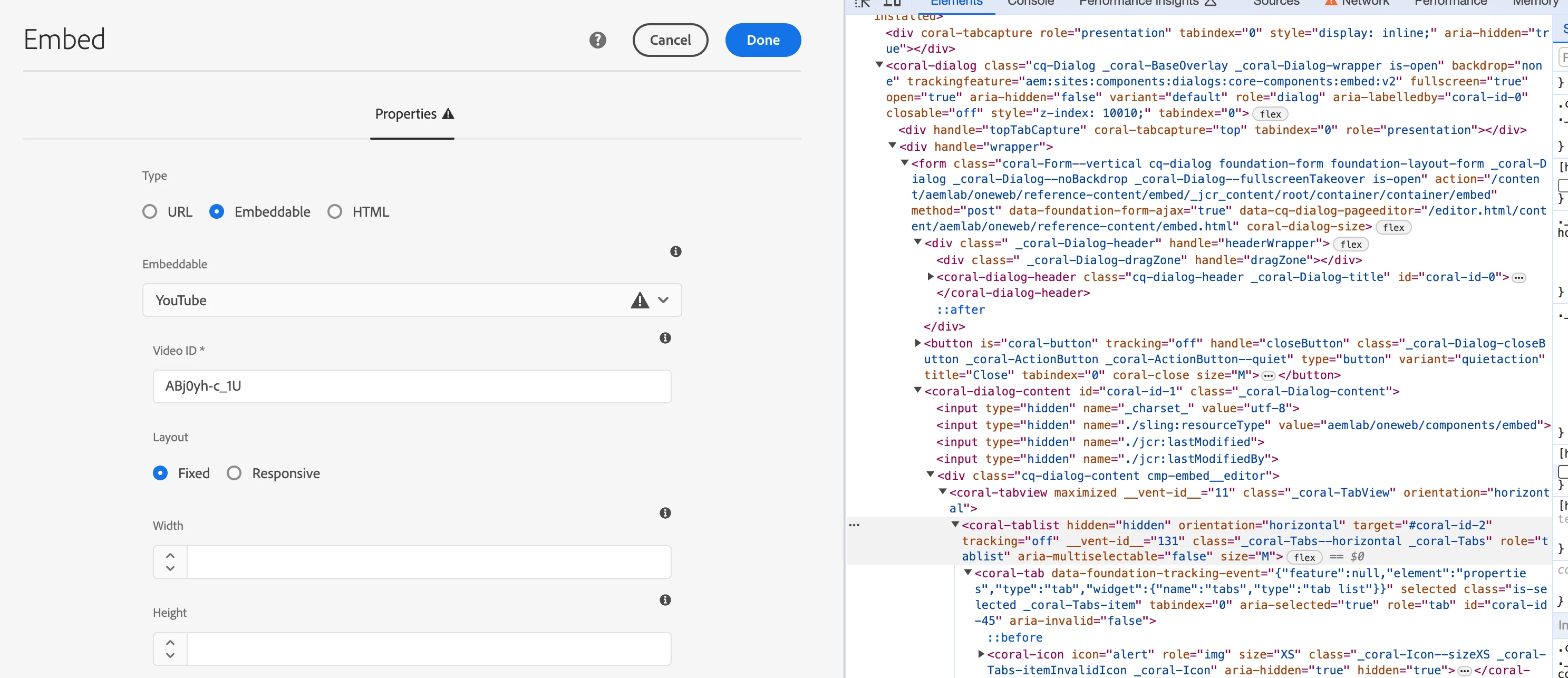Select the URL type radio button
The image size is (1568, 678).
(150, 212)
